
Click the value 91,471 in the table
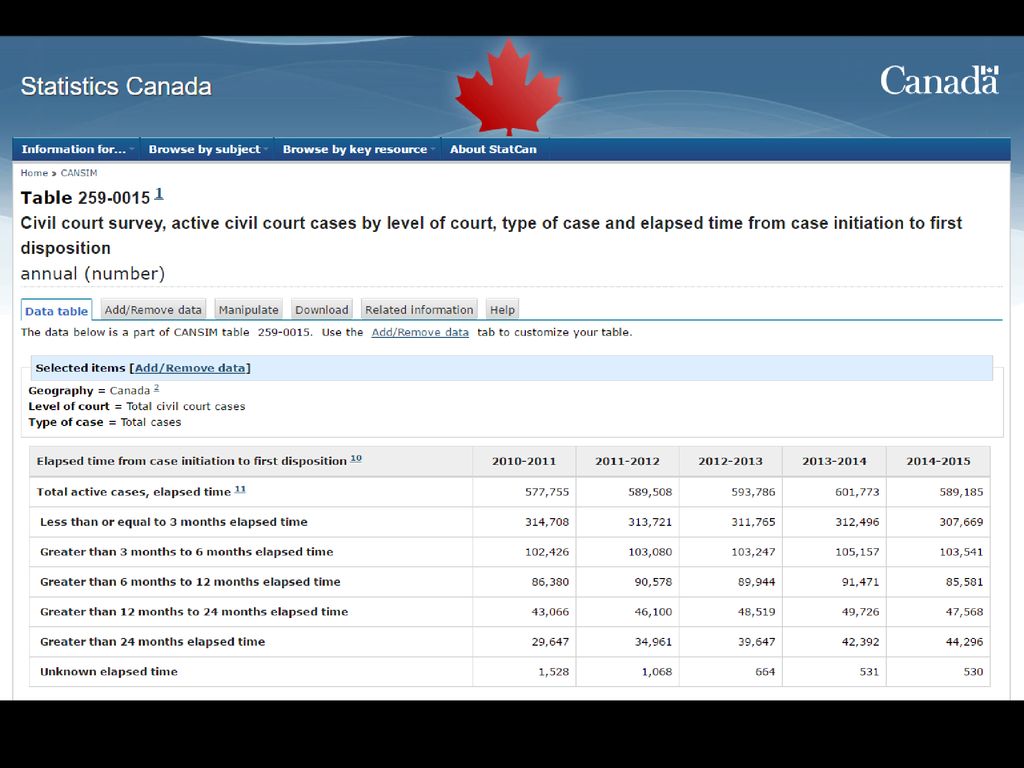tap(860, 583)
